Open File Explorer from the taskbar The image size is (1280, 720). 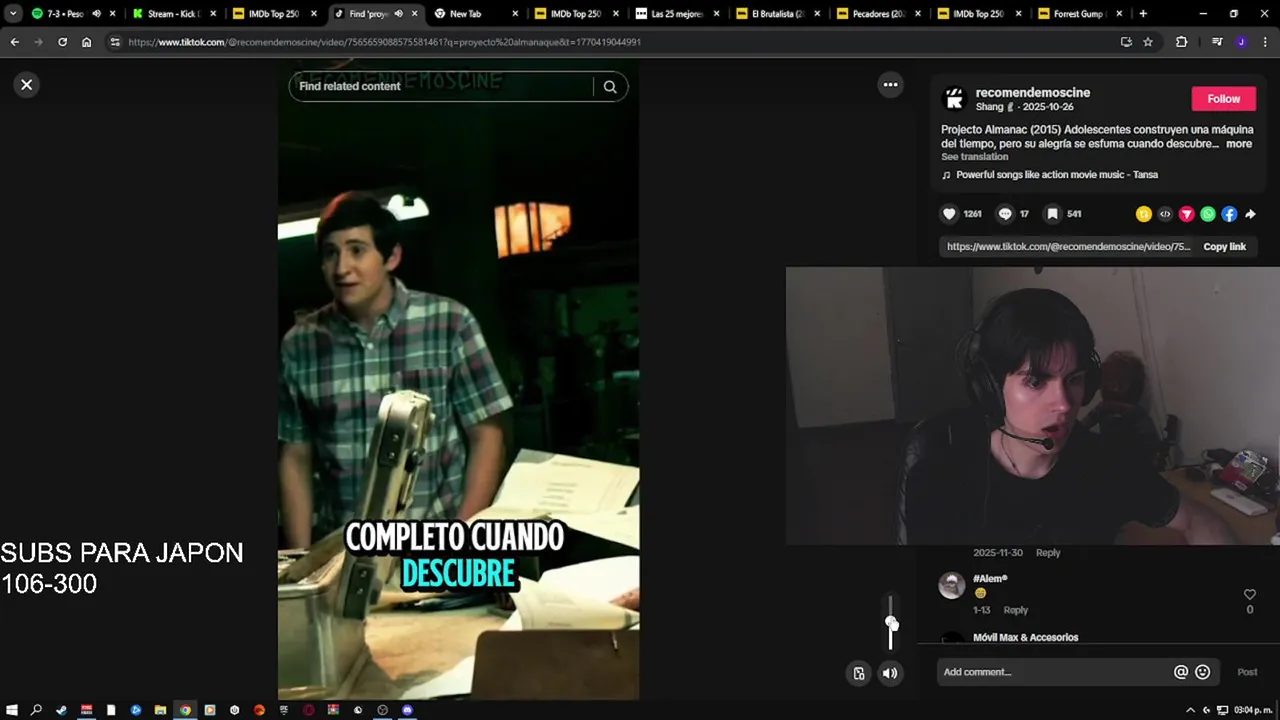click(160, 710)
